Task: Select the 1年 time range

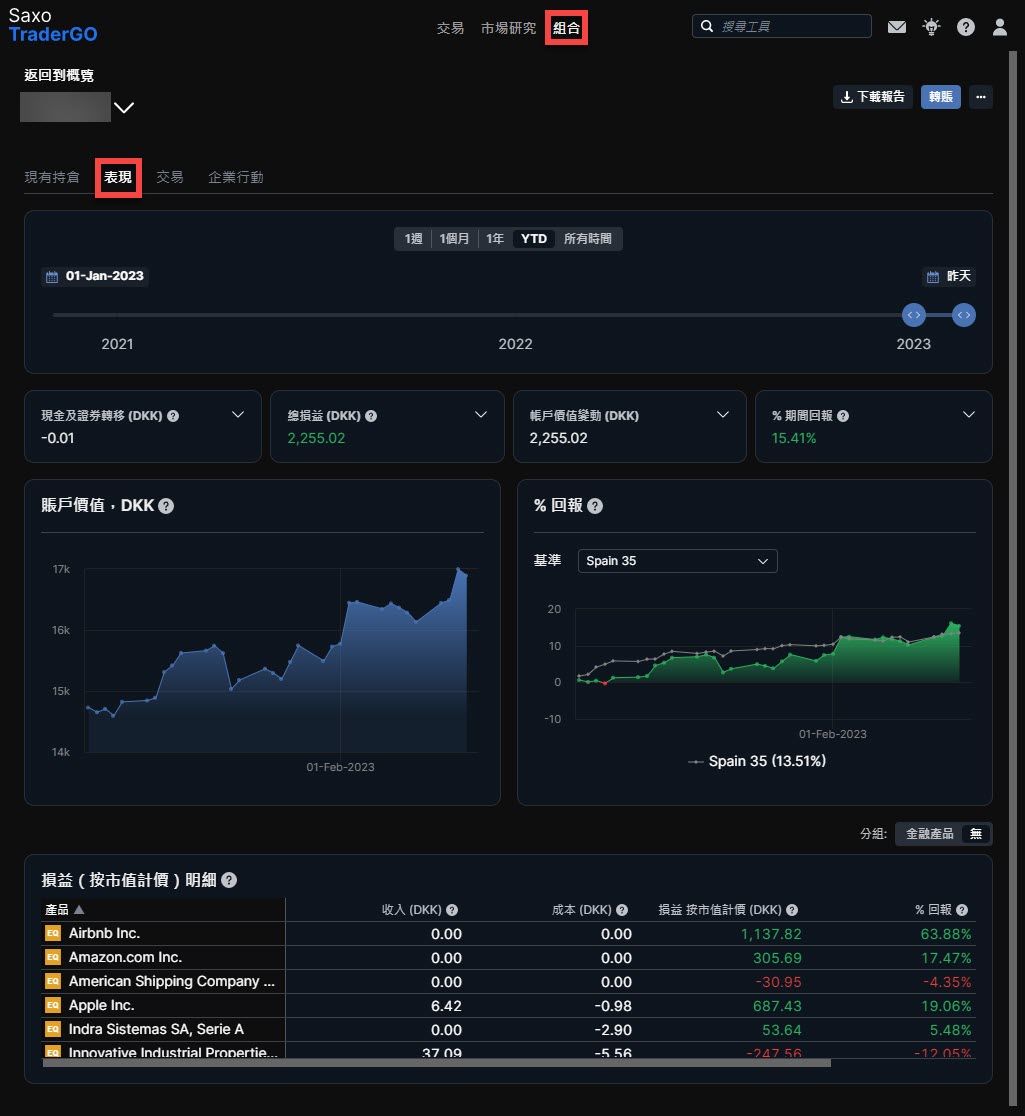Action: click(495, 238)
